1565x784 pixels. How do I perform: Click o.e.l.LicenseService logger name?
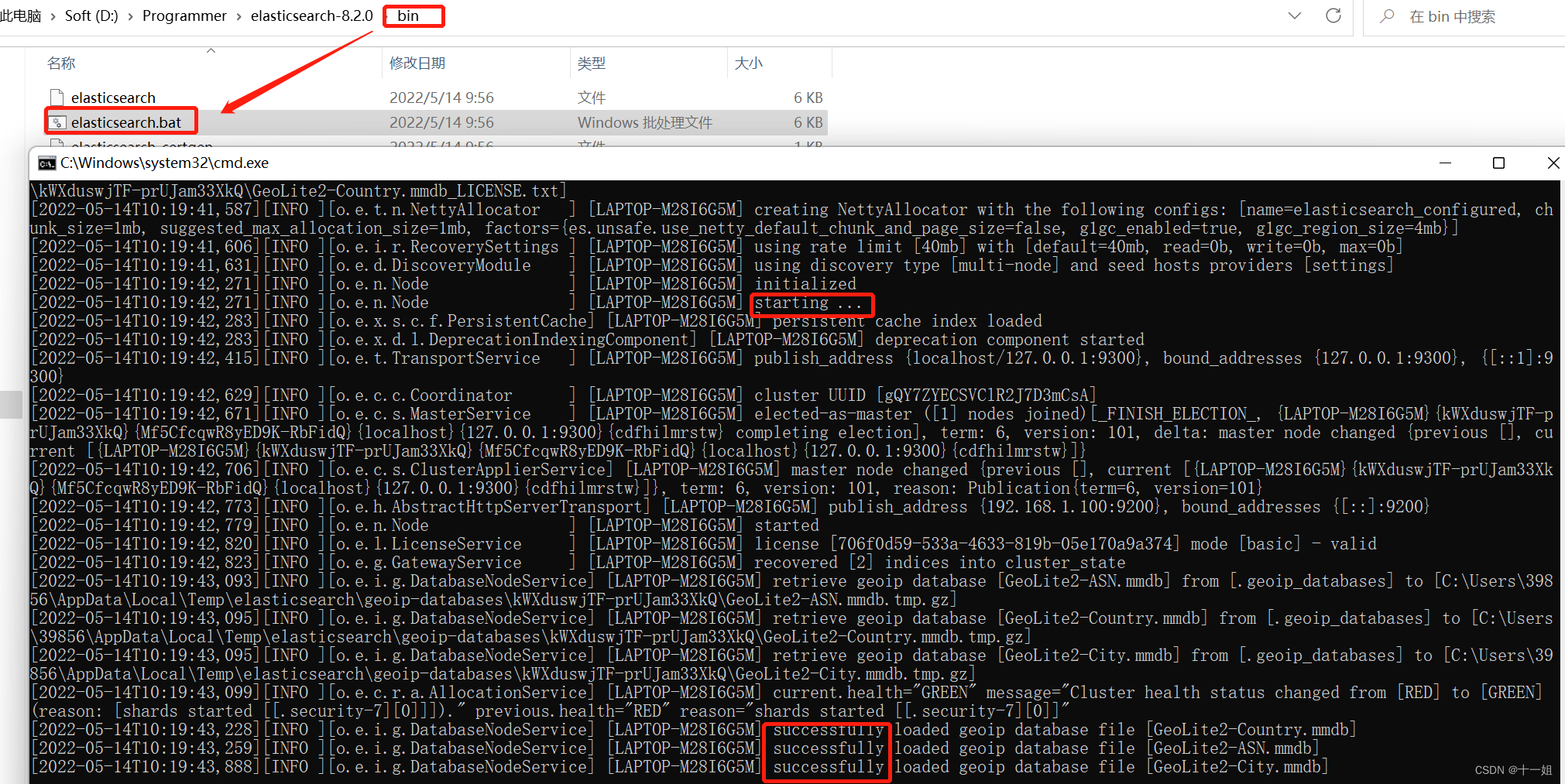pyautogui.click(x=428, y=544)
